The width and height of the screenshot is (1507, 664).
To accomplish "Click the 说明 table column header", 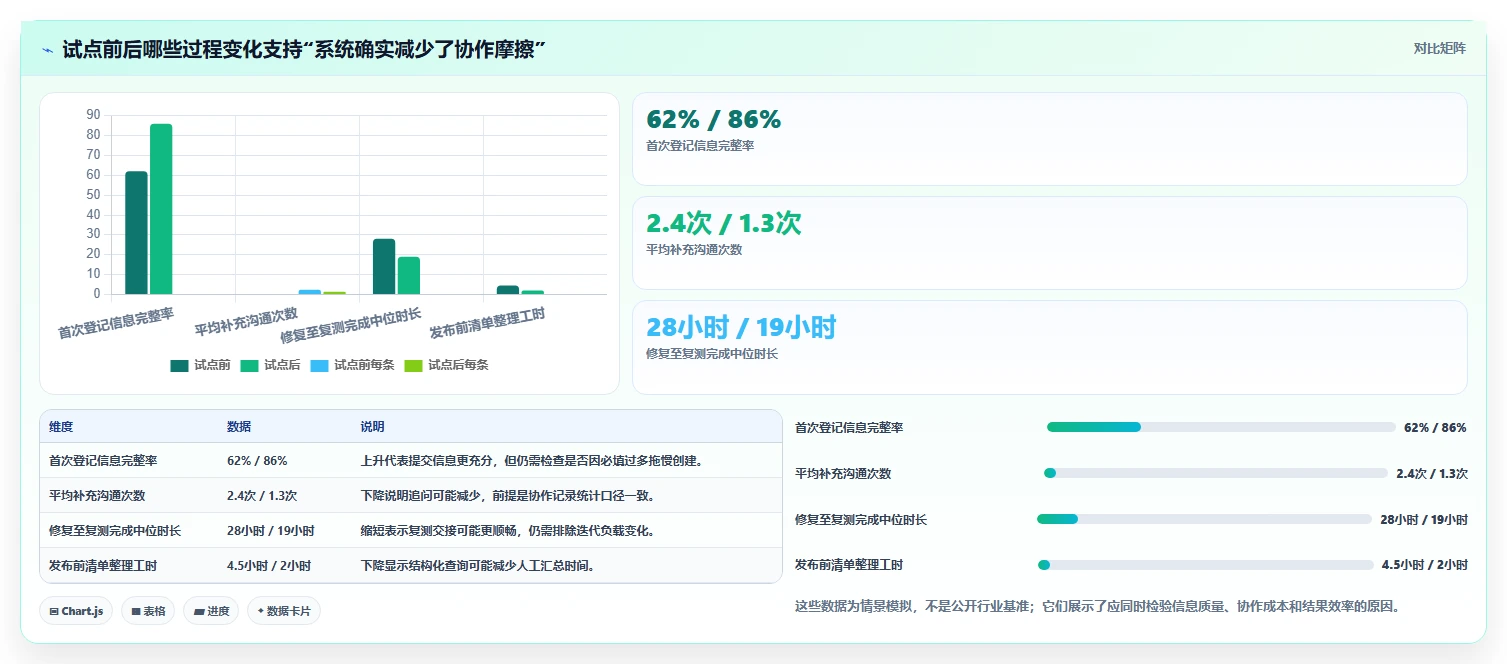I will pos(372,427).
